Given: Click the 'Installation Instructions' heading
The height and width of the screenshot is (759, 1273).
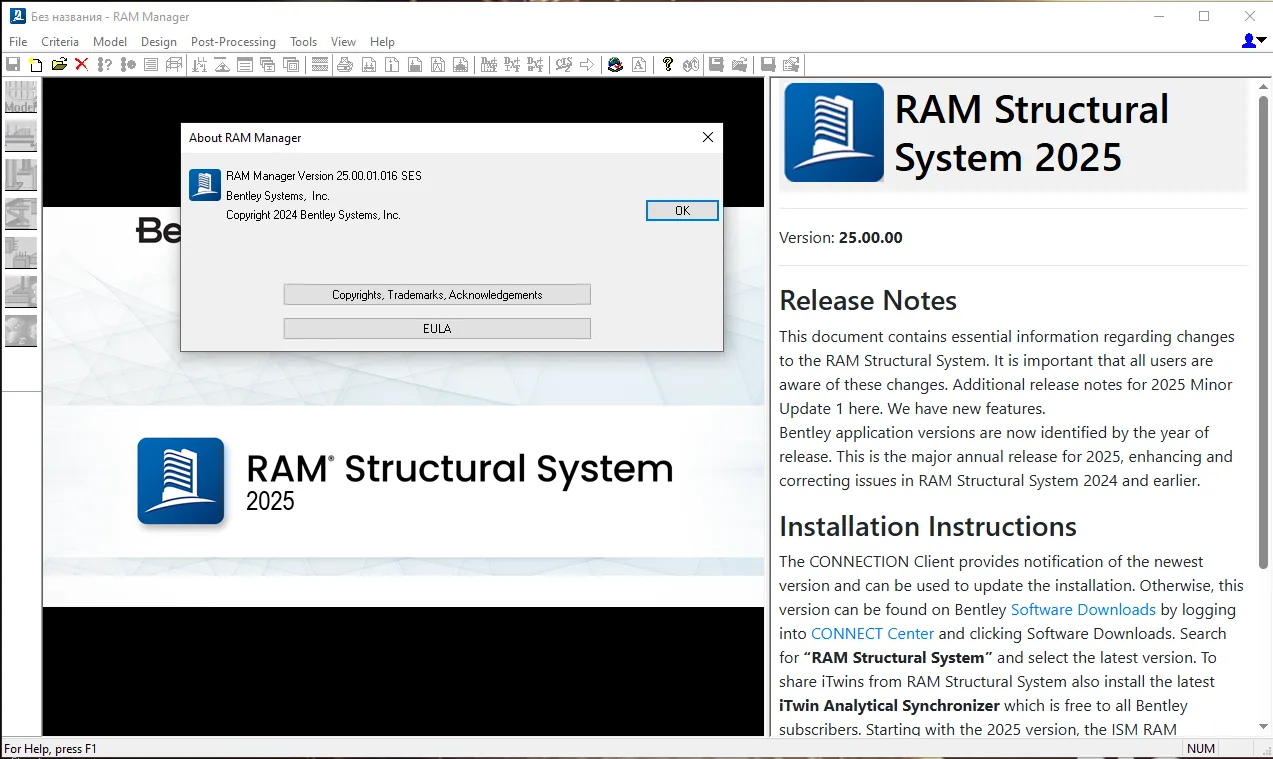Looking at the screenshot, I should click(x=928, y=526).
